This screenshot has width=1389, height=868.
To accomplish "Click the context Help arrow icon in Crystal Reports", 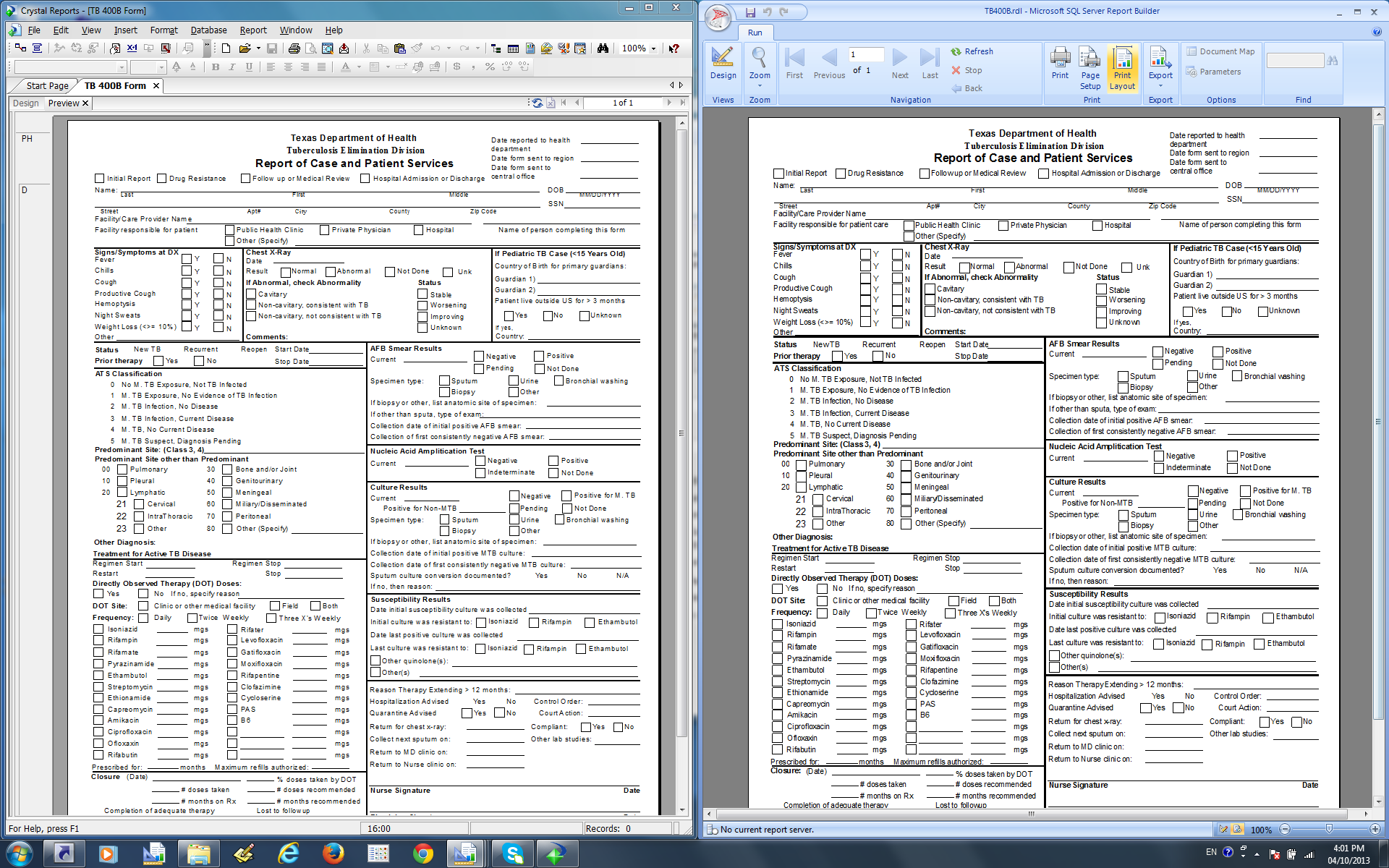I will pyautogui.click(x=674, y=48).
